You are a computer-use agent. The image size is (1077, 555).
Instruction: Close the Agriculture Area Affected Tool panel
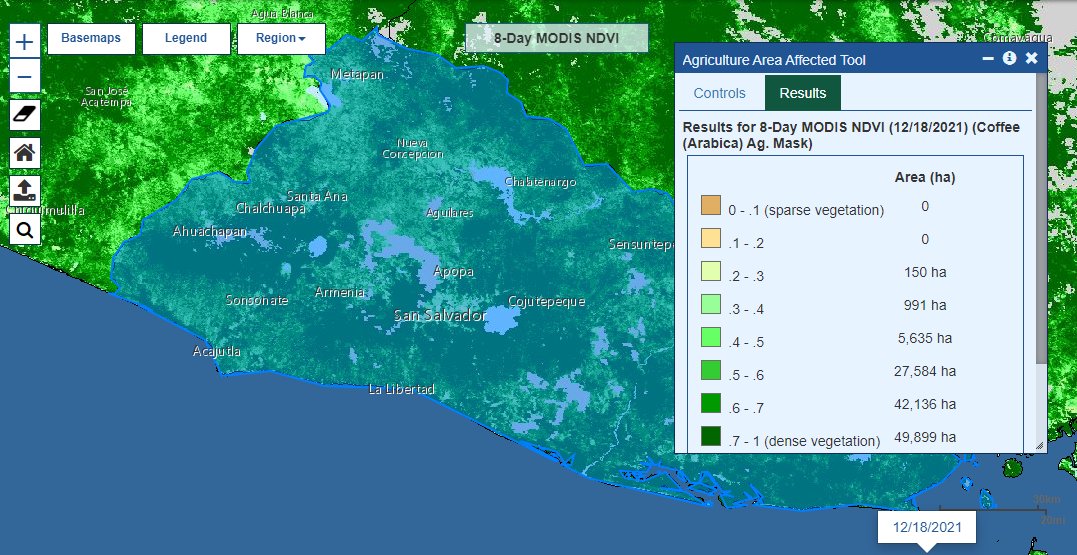coord(1031,58)
